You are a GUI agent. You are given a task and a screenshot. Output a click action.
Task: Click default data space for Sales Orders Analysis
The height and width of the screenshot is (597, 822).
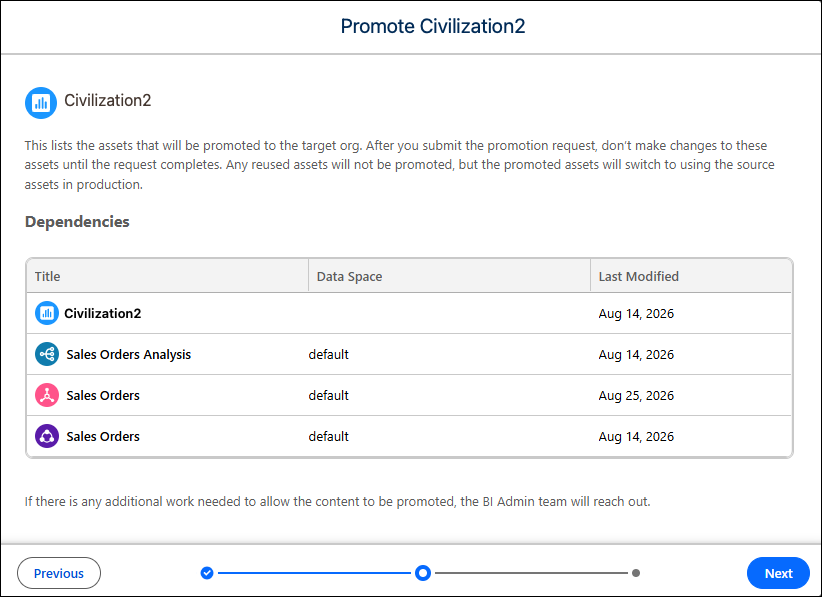(328, 354)
